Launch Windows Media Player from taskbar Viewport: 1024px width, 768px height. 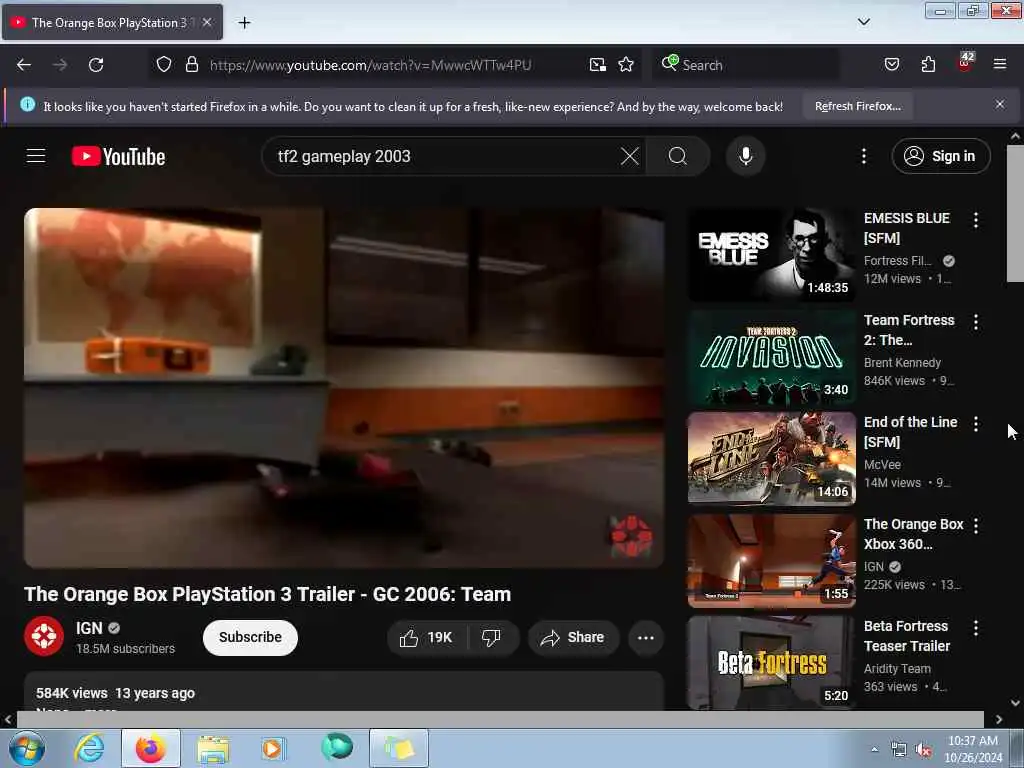click(273, 748)
